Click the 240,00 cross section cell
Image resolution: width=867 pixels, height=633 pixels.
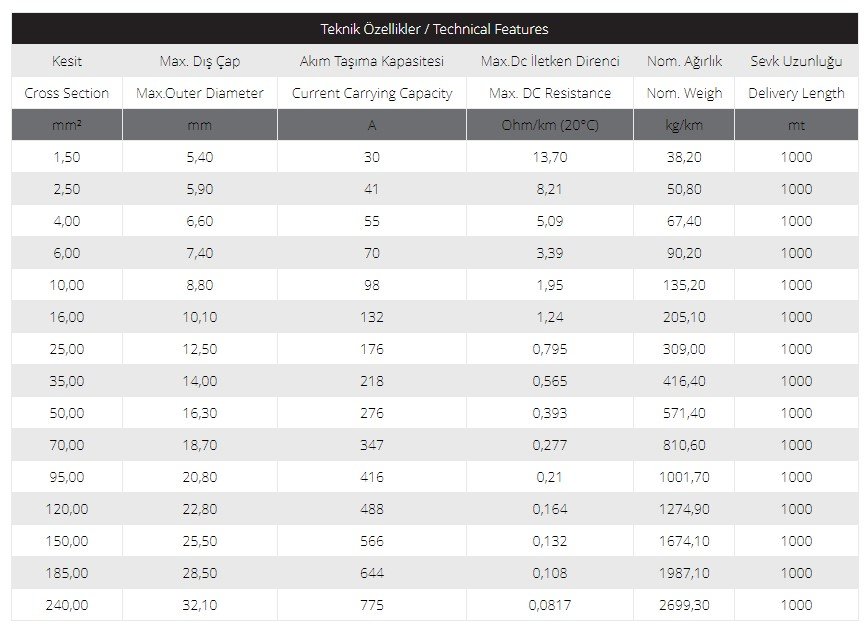click(x=66, y=605)
